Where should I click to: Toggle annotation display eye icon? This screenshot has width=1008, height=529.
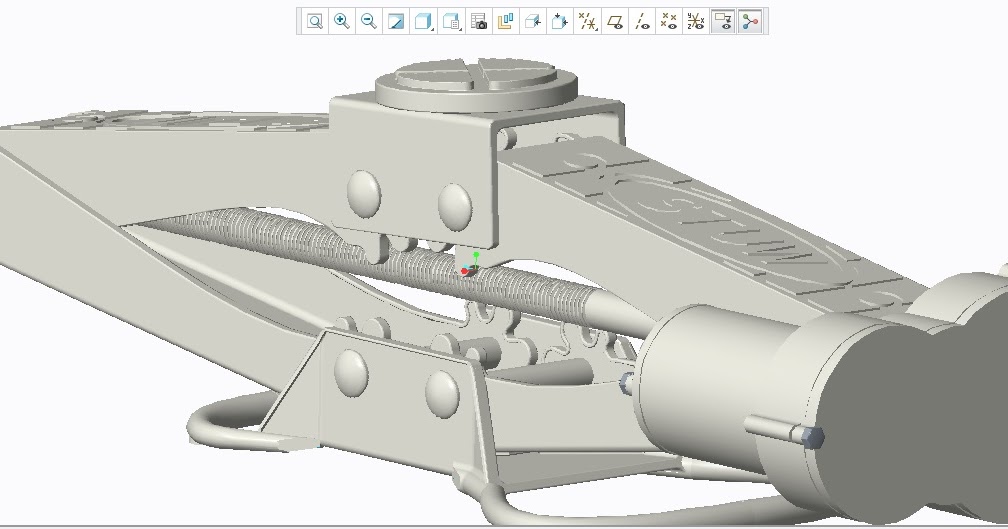[x=724, y=21]
